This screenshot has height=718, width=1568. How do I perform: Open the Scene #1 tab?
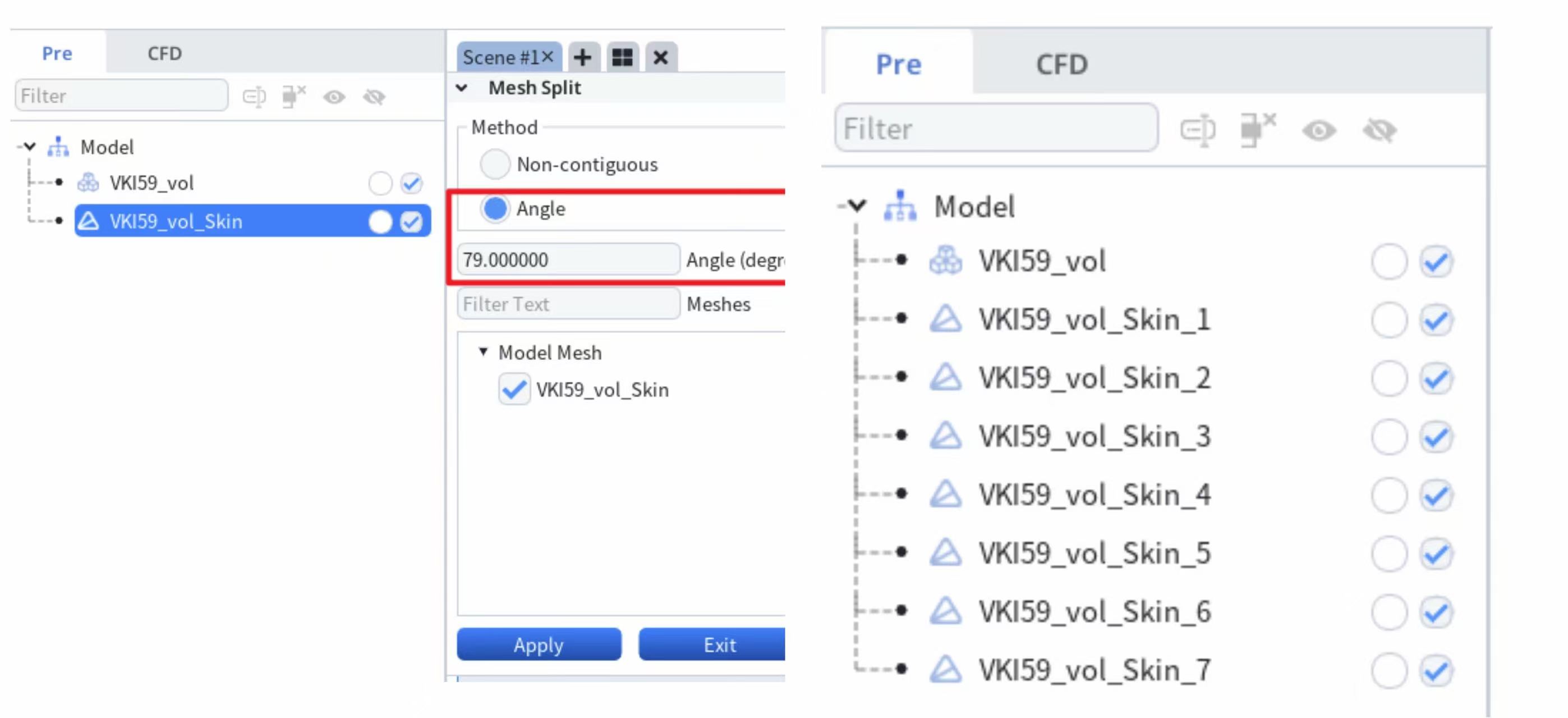click(x=501, y=57)
